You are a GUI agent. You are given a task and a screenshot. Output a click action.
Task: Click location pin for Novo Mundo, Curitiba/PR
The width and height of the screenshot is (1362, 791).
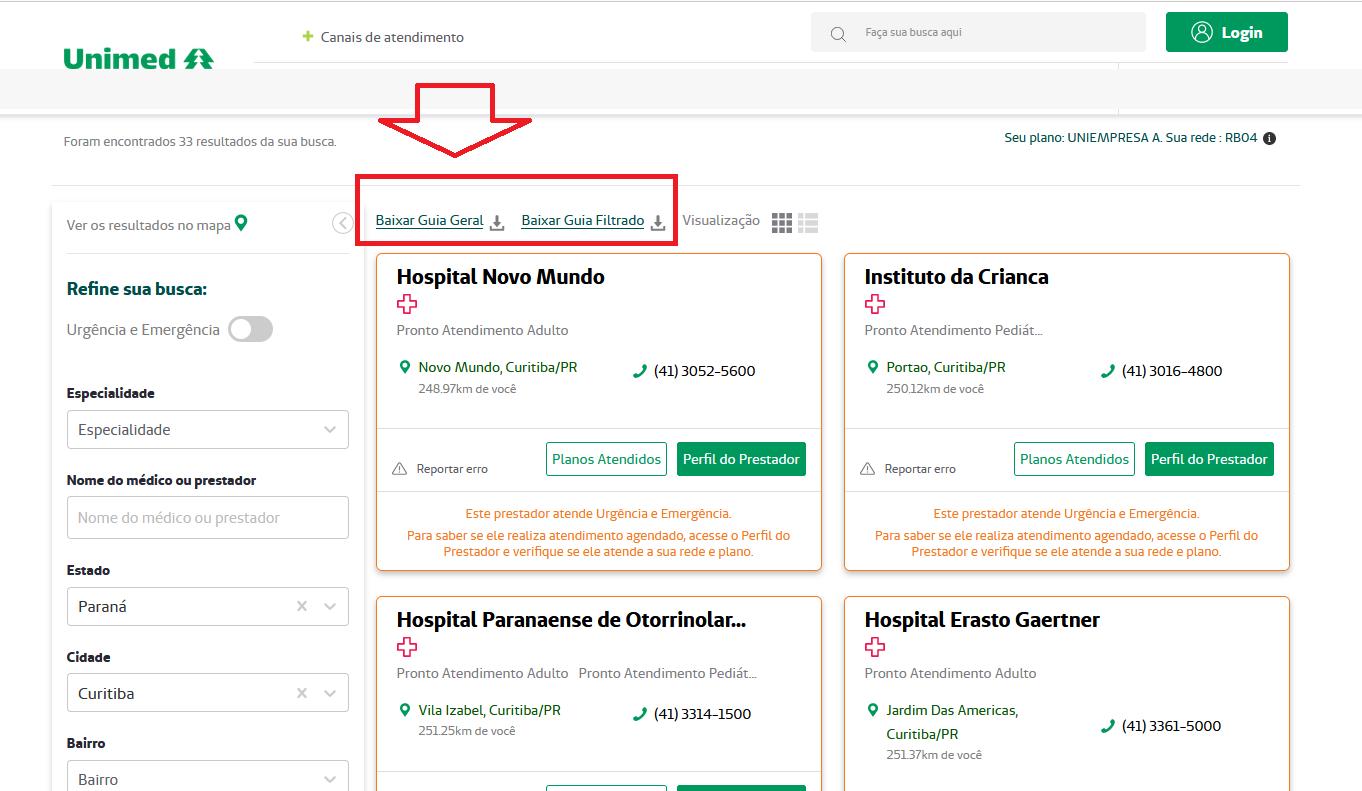click(x=405, y=367)
